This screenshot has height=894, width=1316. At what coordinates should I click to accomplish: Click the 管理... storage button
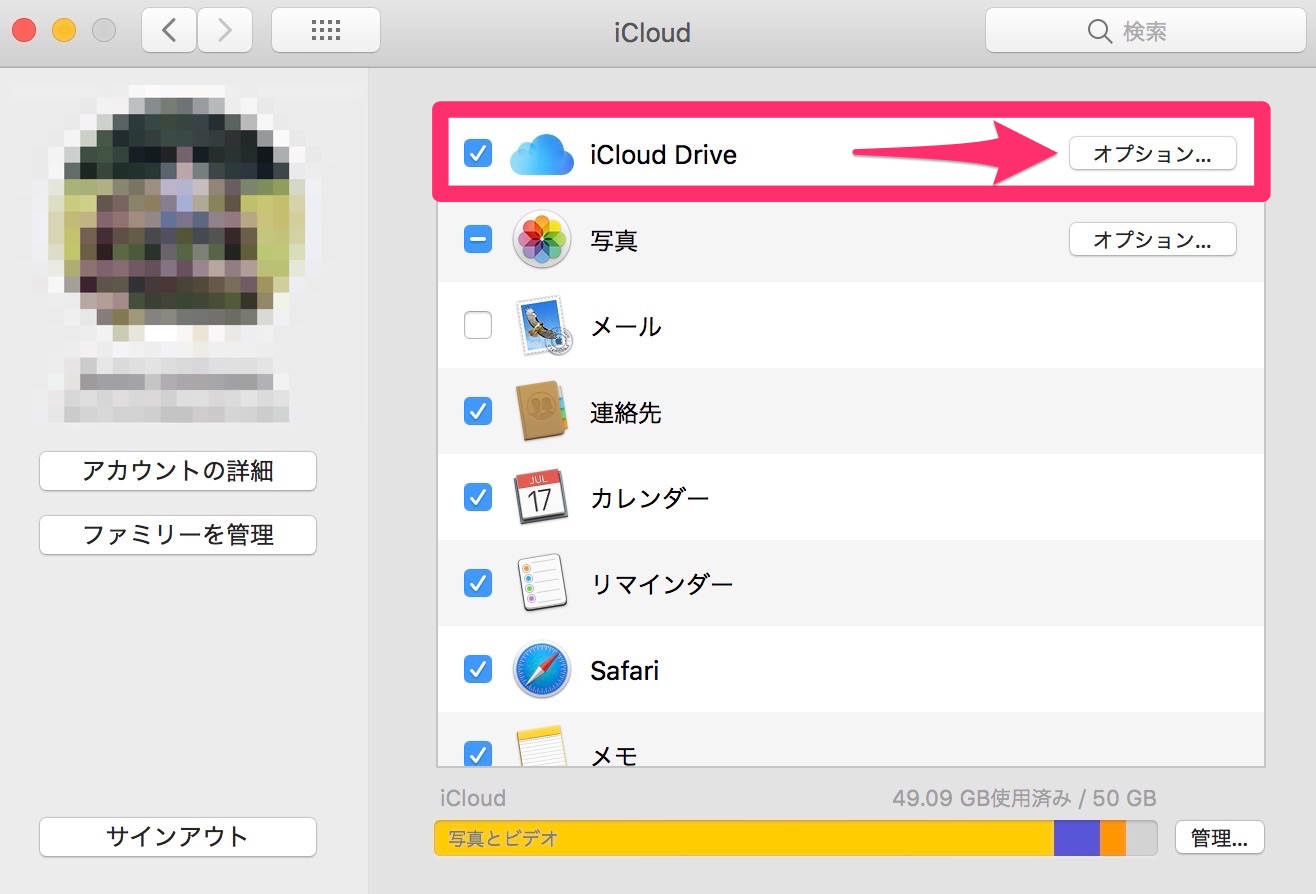point(1220,838)
